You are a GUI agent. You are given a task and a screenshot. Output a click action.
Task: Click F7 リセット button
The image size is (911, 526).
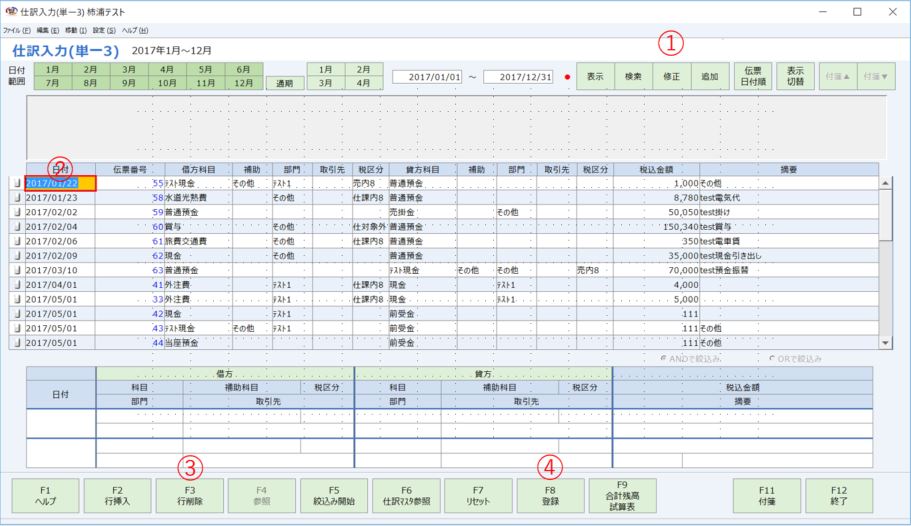point(478,496)
